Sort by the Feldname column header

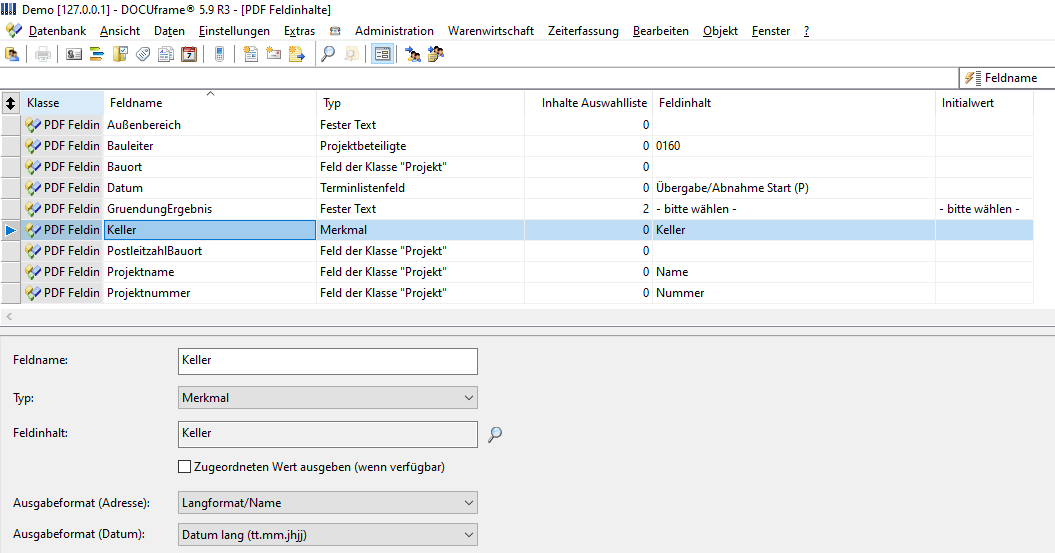[210, 103]
